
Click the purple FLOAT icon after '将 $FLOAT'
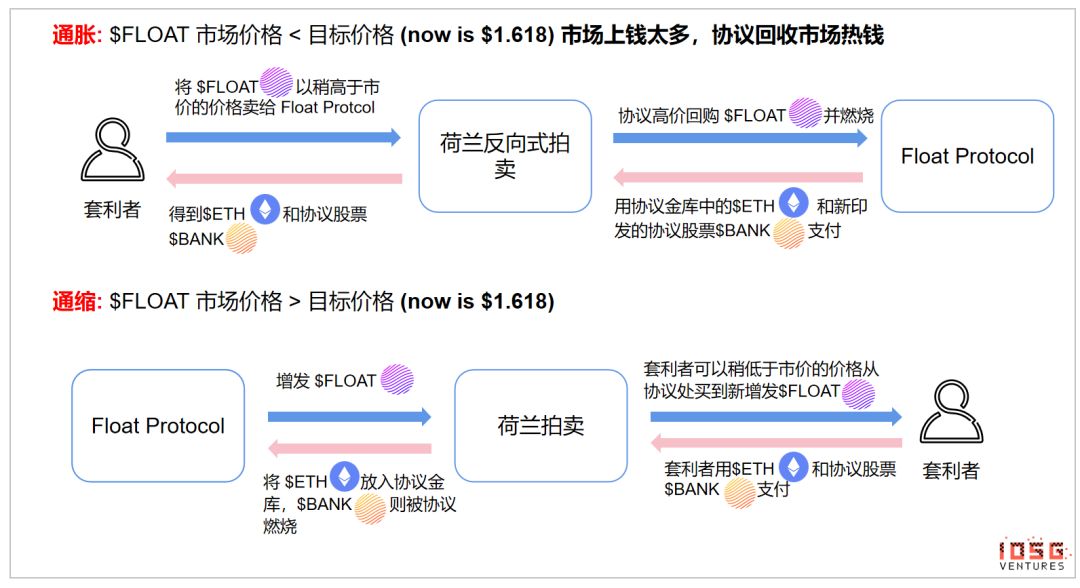pyautogui.click(x=276, y=83)
